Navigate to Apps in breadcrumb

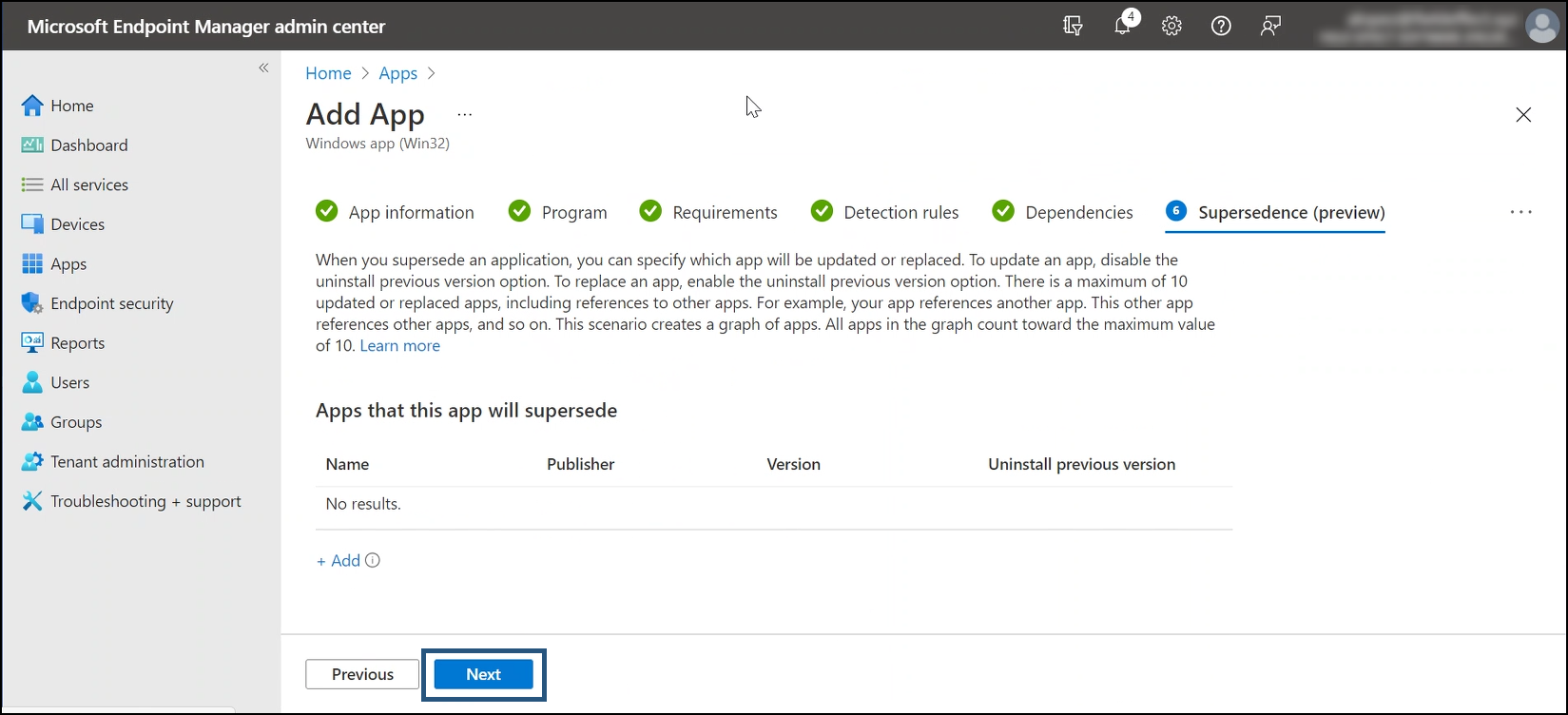(x=397, y=73)
